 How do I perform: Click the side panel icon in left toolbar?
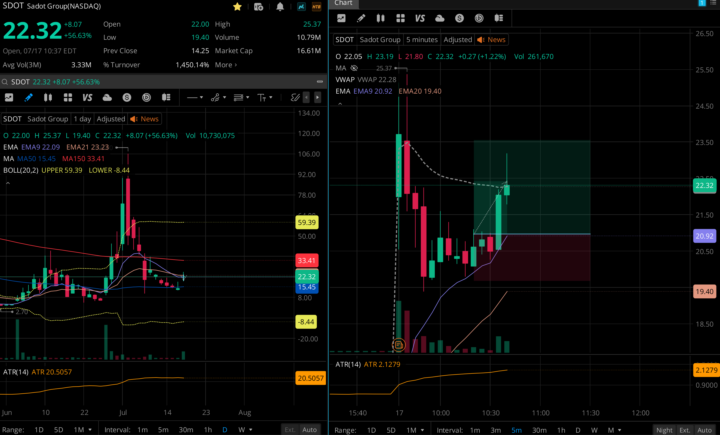[166, 97]
